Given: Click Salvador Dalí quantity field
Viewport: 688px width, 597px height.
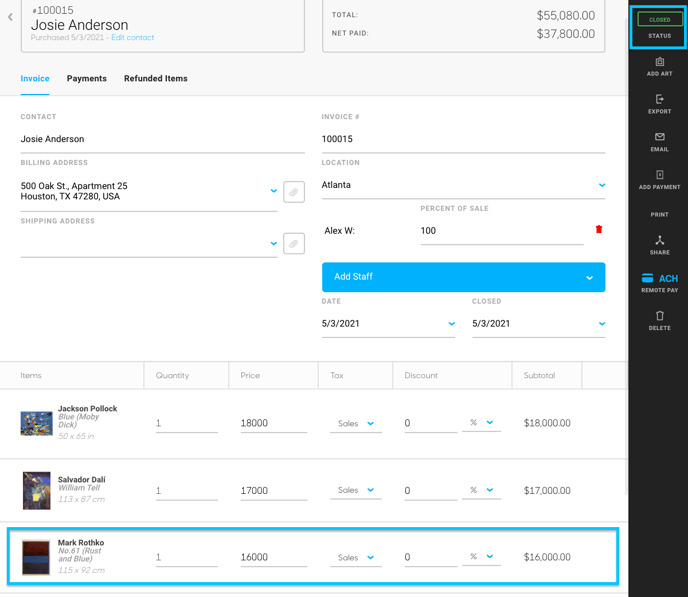Looking at the screenshot, I should point(186,491).
